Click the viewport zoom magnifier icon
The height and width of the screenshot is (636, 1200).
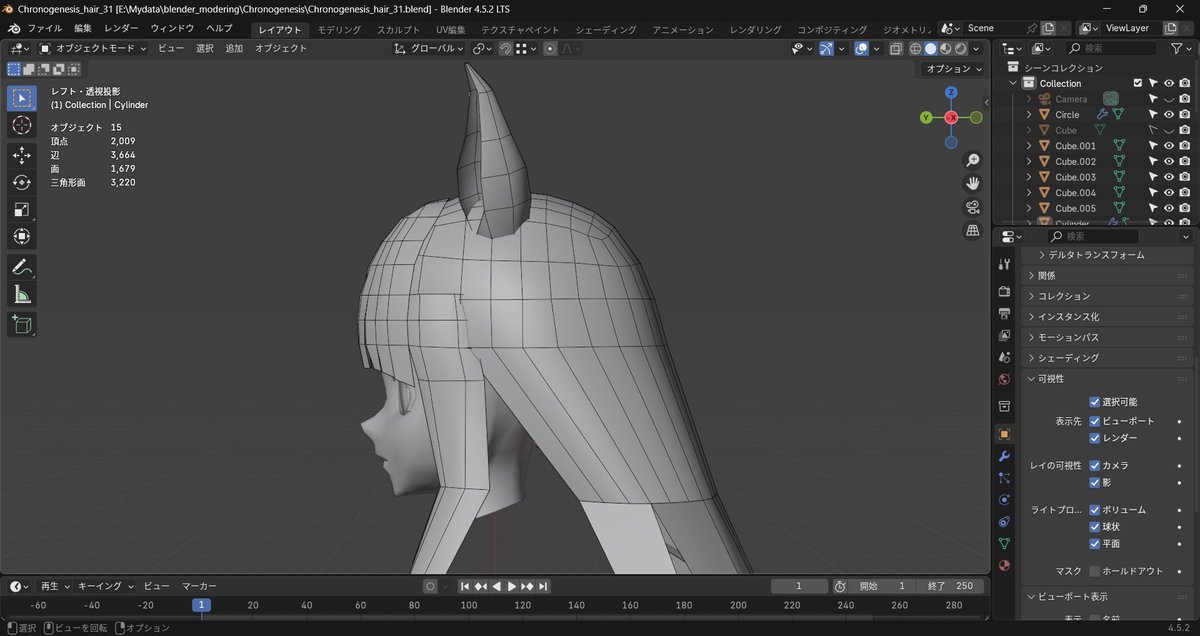pyautogui.click(x=972, y=161)
